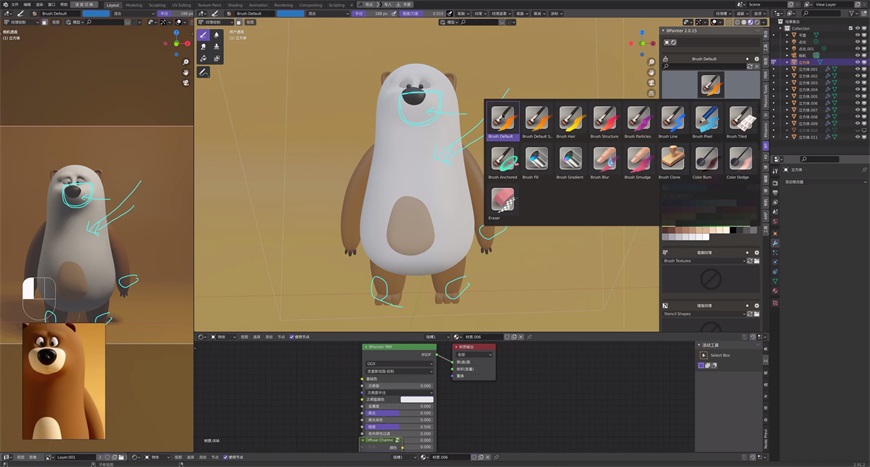Select the 立方体.003 object in outliner
Screen dimensions: 870x467
808,83
